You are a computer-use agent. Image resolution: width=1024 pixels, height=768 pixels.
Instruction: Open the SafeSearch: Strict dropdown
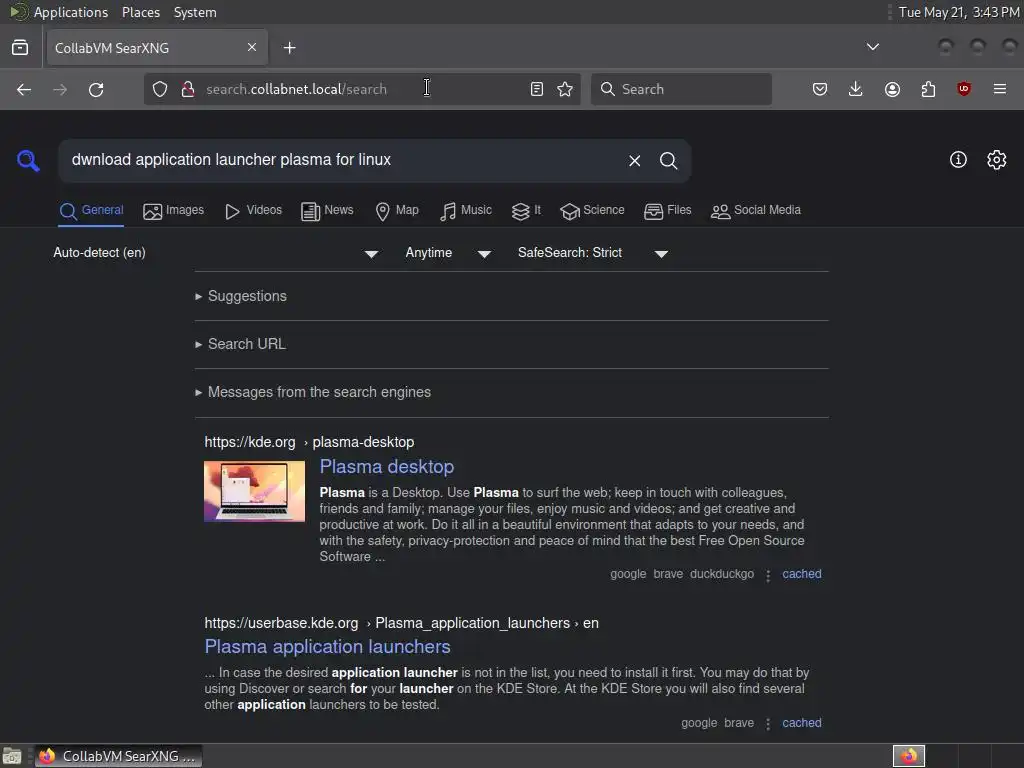coord(593,253)
